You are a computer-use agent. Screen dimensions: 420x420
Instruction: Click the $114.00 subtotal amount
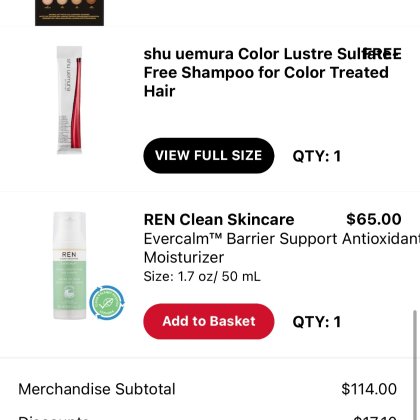(369, 389)
